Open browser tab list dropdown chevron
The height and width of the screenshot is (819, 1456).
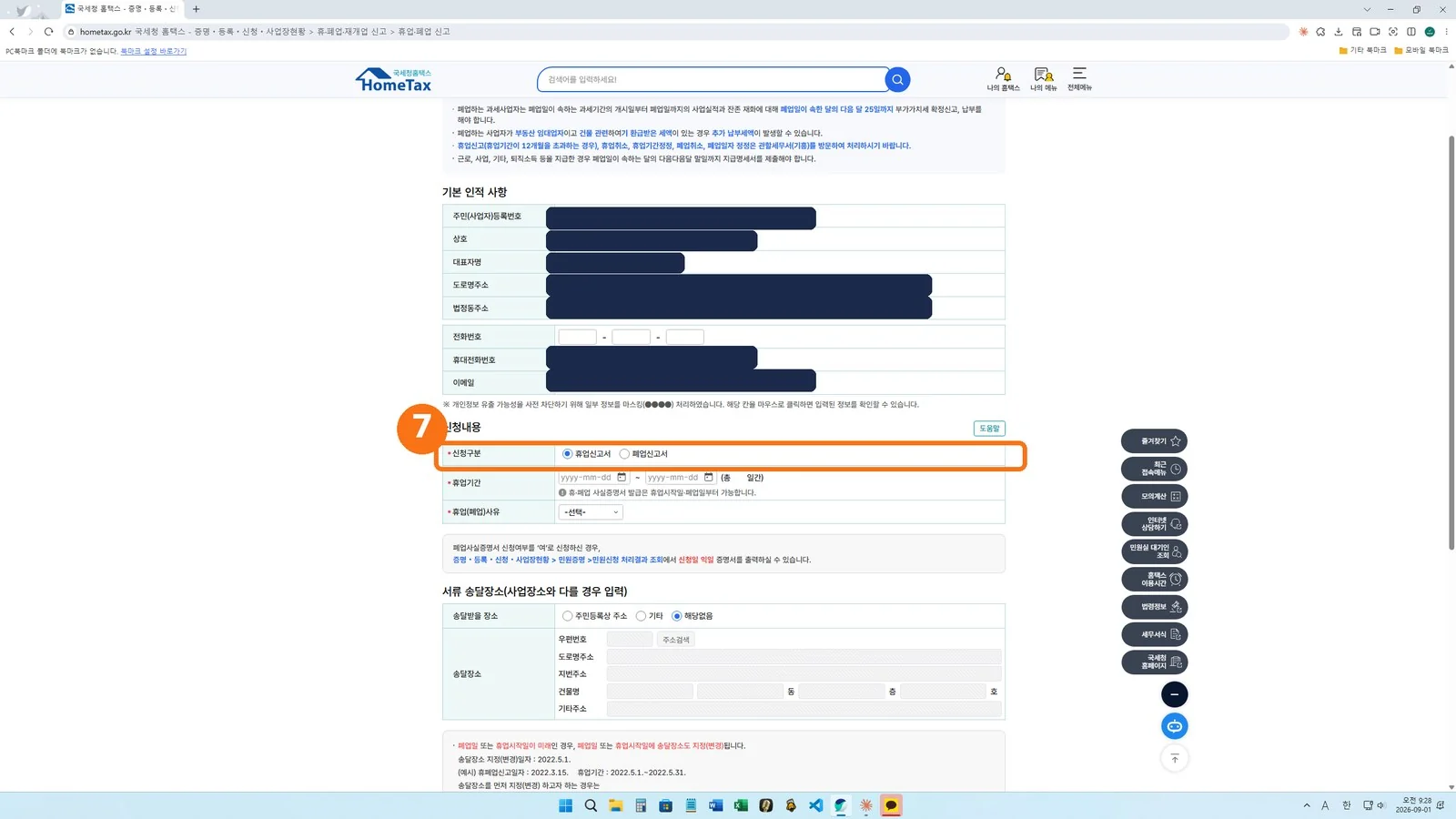pos(1367,9)
